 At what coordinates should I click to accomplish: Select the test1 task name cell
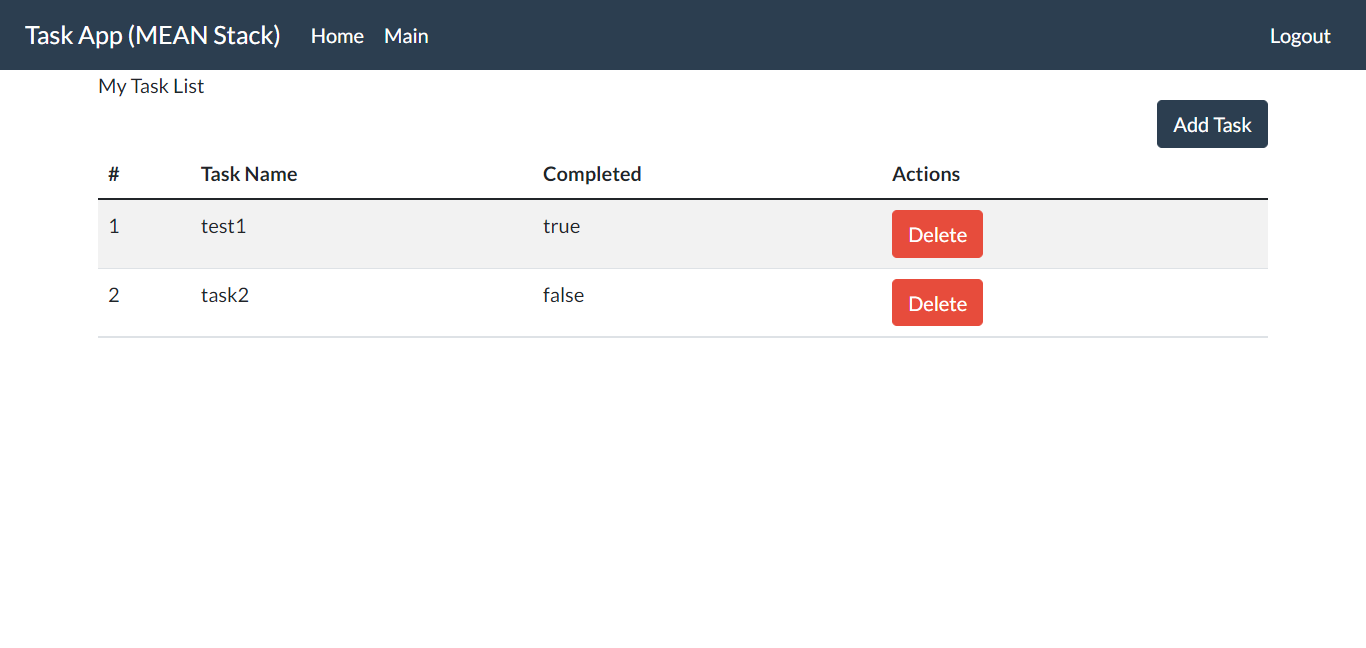click(x=361, y=234)
